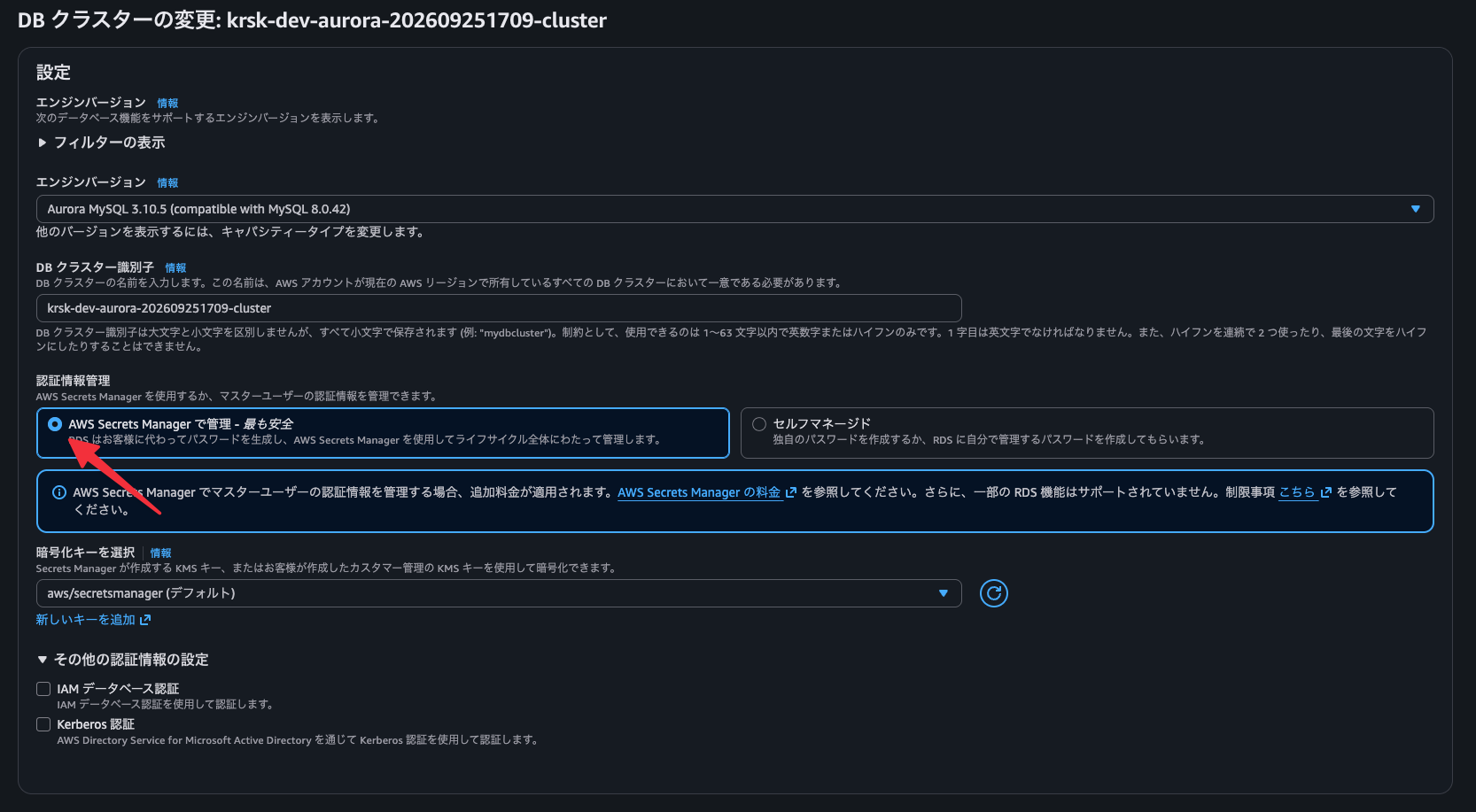This screenshot has width=1476, height=812.
Task: Click the refresh icon beside encryption key dropdown
Action: click(994, 593)
